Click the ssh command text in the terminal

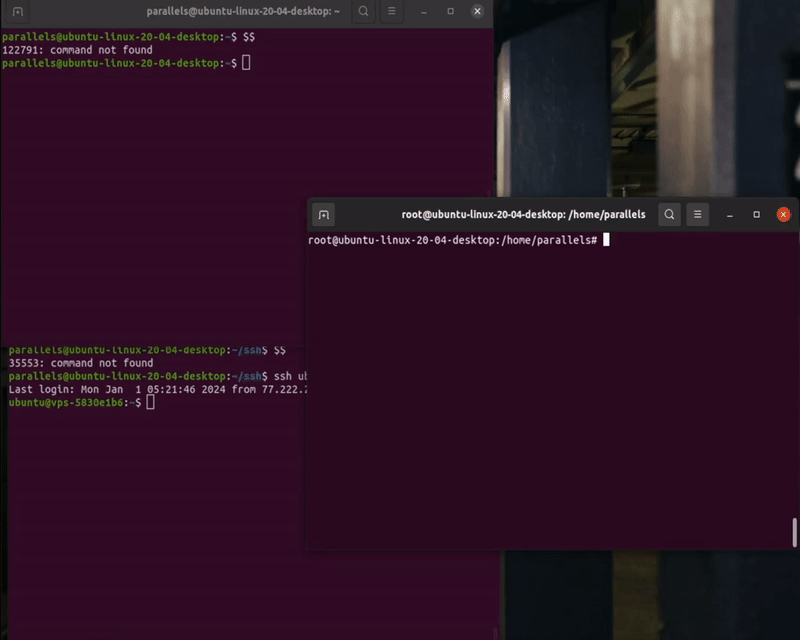click(x=290, y=376)
